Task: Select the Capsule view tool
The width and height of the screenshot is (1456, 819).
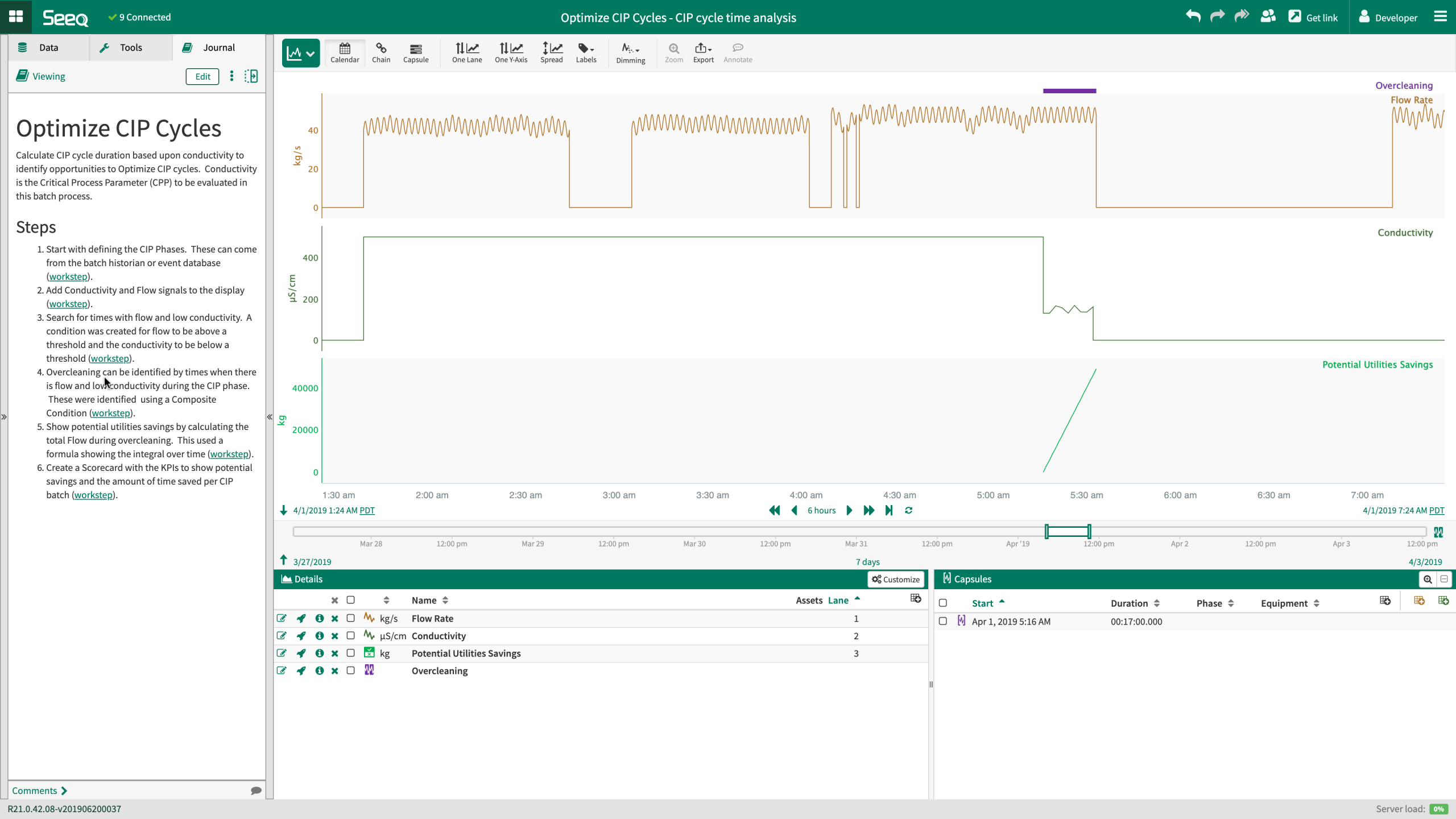Action: [416, 53]
